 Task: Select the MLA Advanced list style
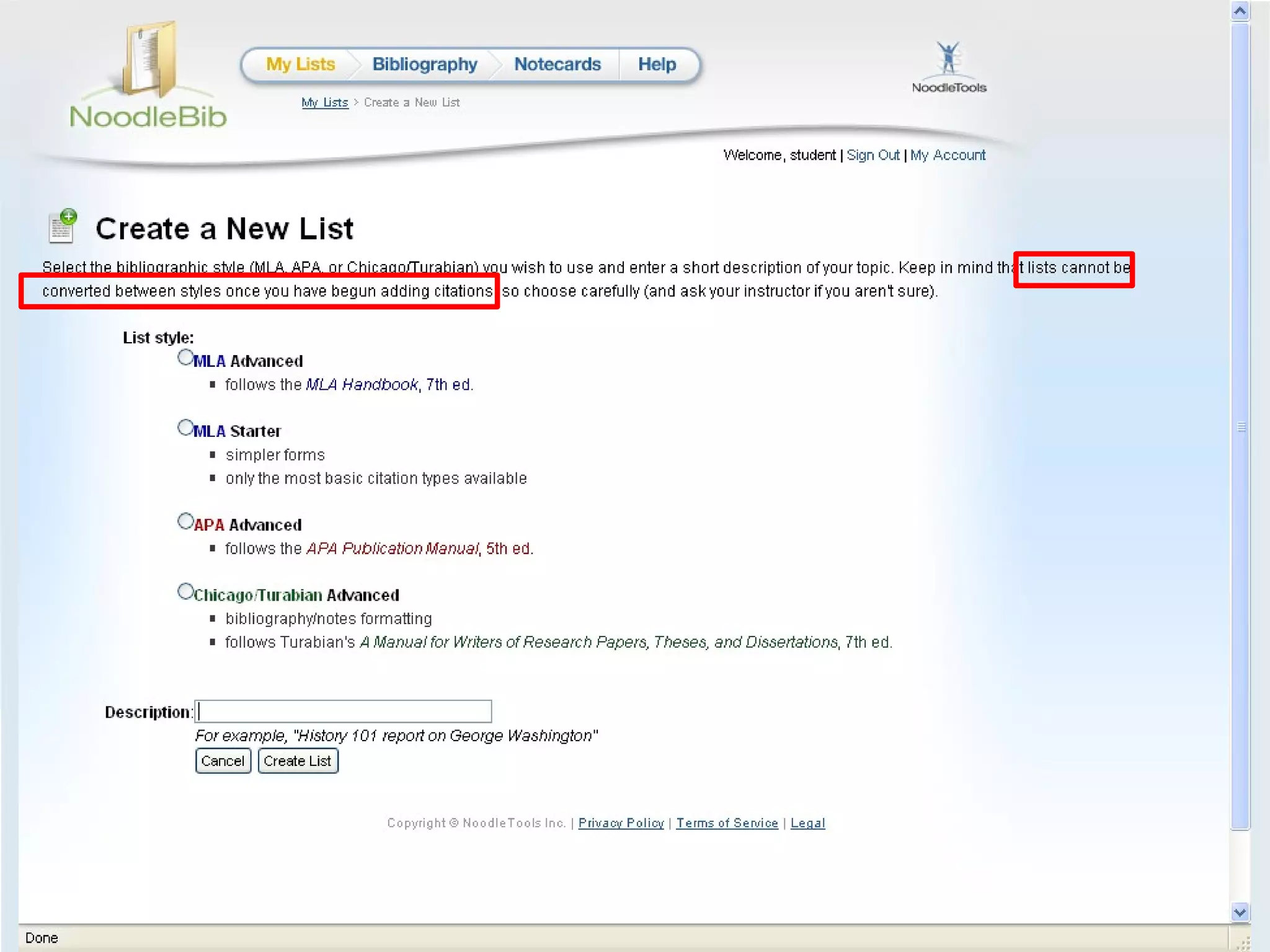pos(185,358)
